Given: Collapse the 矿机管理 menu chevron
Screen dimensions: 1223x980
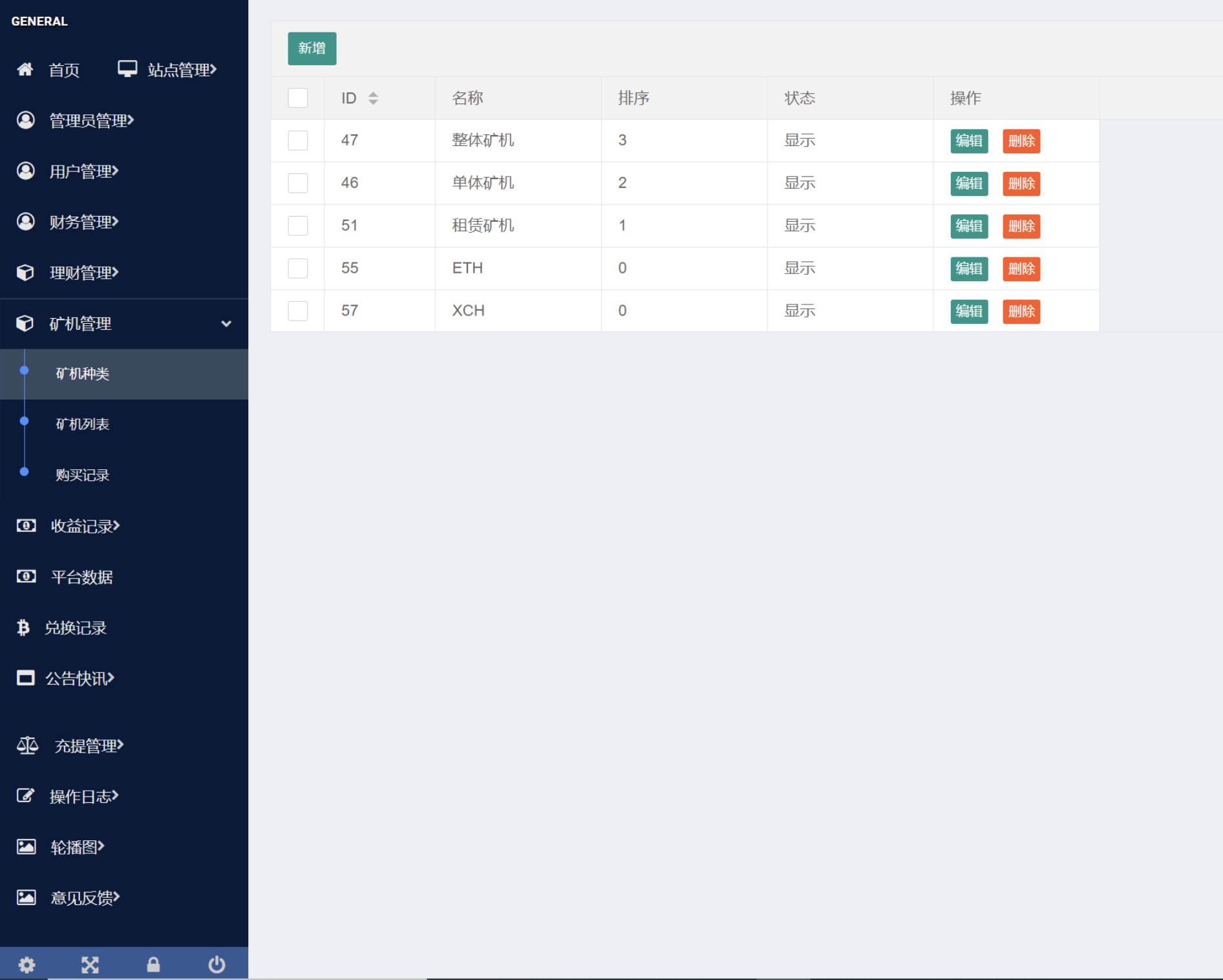Looking at the screenshot, I should coord(226,323).
